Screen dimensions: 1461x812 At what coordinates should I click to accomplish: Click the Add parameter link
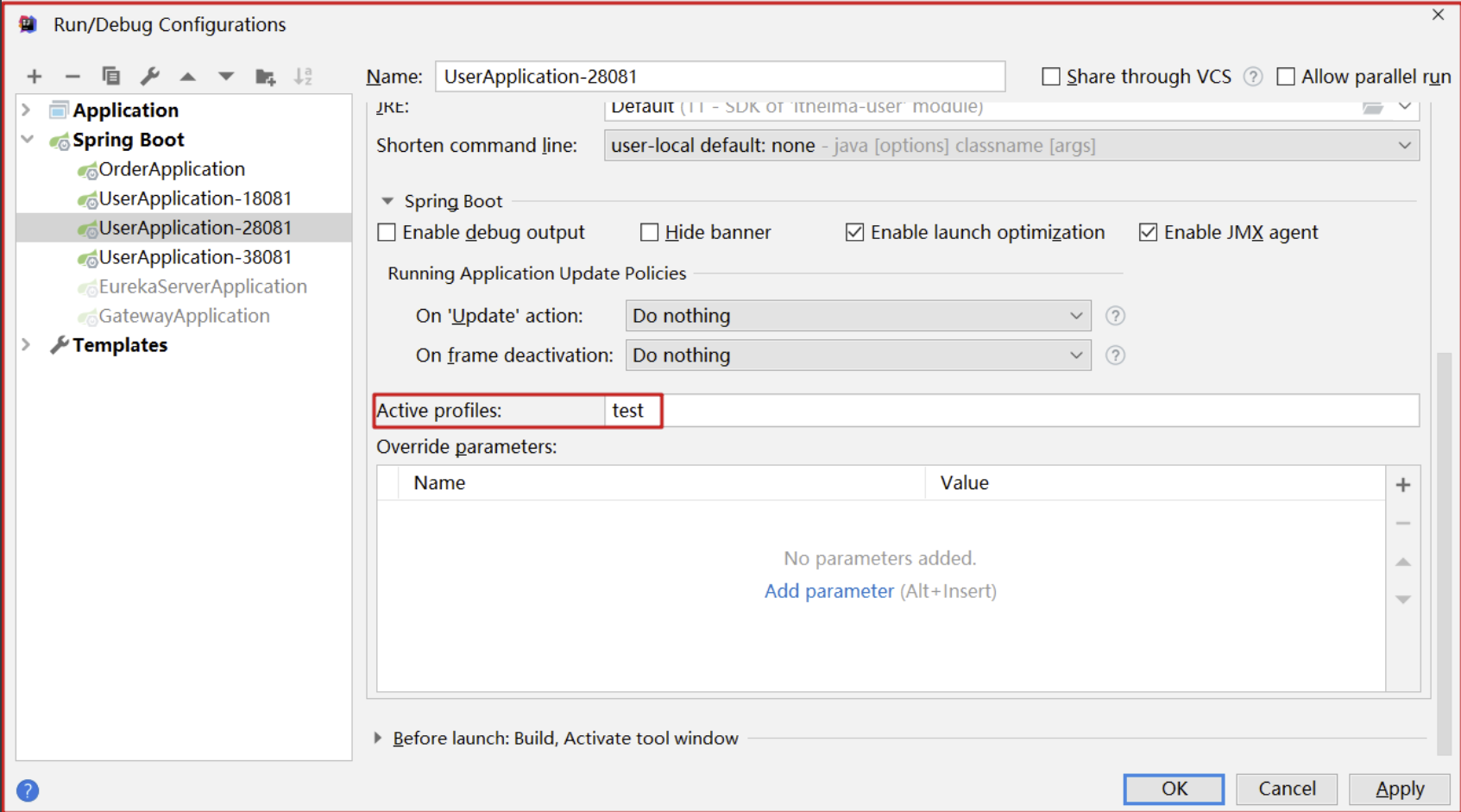(828, 591)
